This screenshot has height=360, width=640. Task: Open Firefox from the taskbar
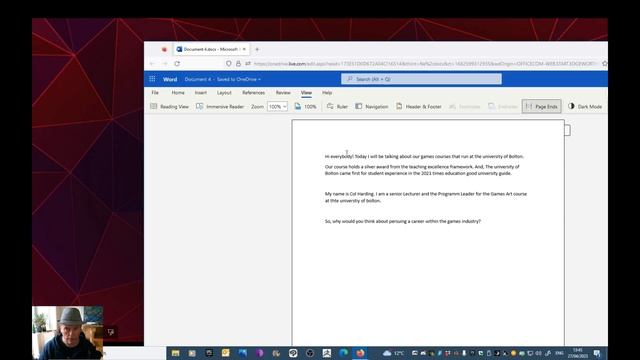pos(360,353)
